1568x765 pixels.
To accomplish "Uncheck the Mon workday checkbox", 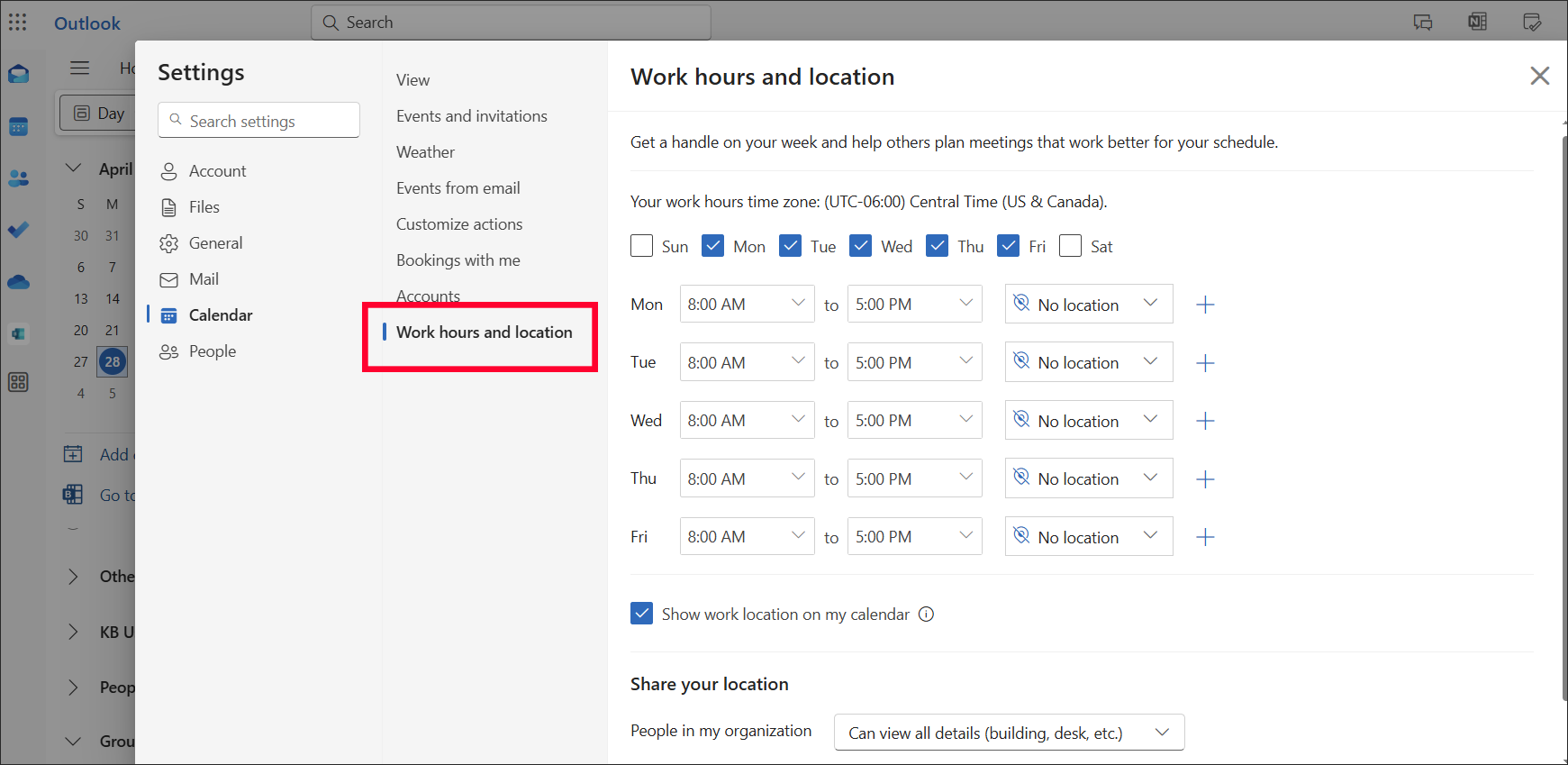I will click(x=712, y=246).
